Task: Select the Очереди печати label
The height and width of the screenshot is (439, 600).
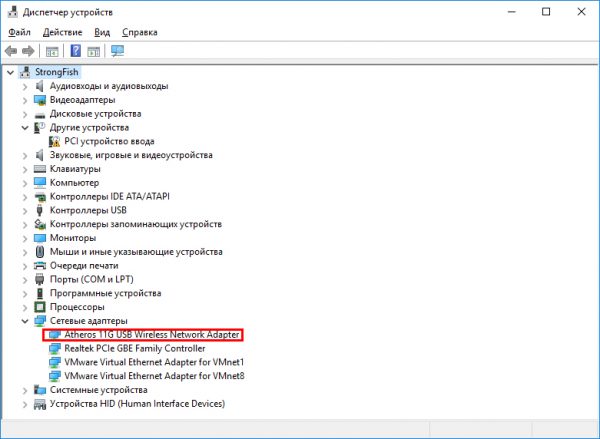Action: point(84,266)
